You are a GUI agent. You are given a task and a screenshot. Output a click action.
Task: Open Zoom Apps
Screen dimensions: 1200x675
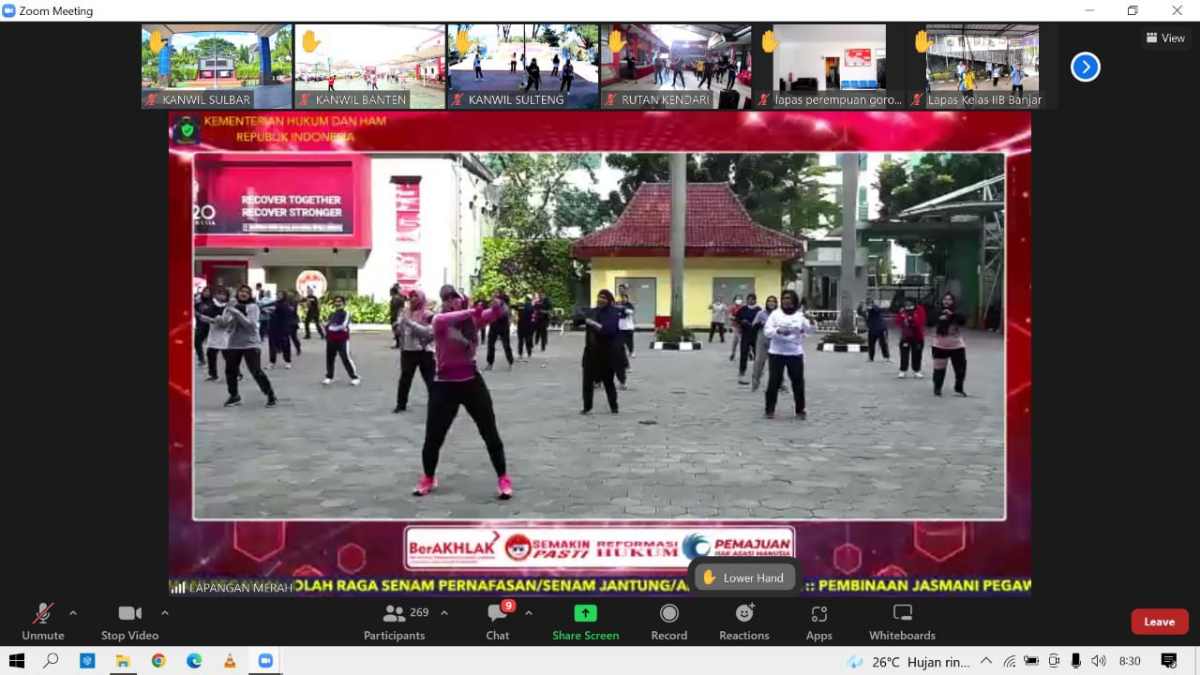click(819, 621)
